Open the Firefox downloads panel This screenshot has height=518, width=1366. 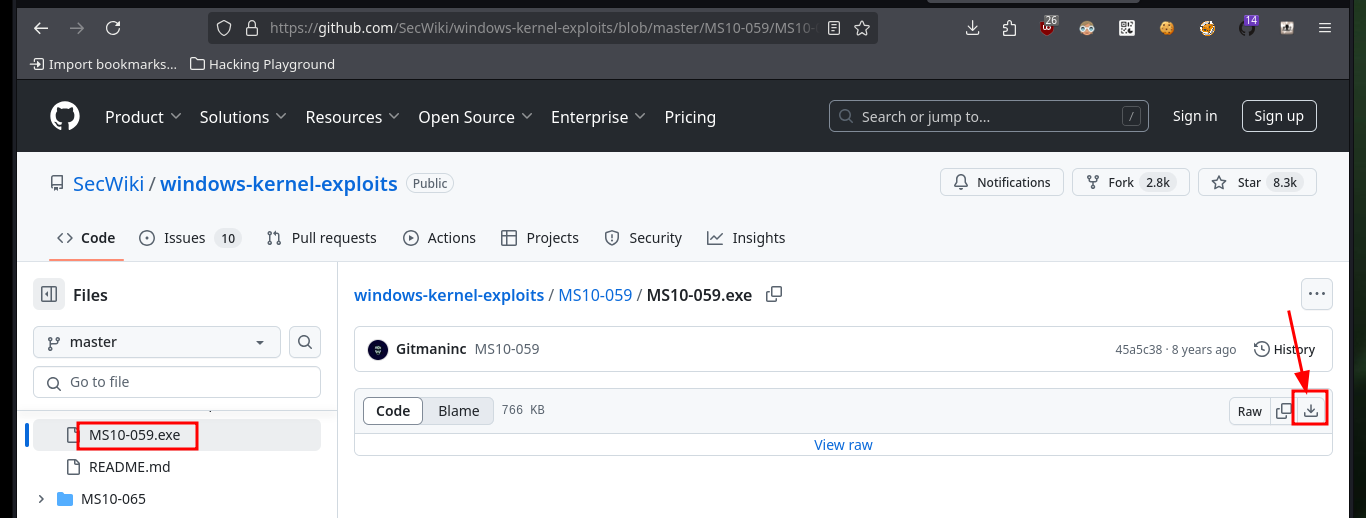pyautogui.click(x=972, y=28)
